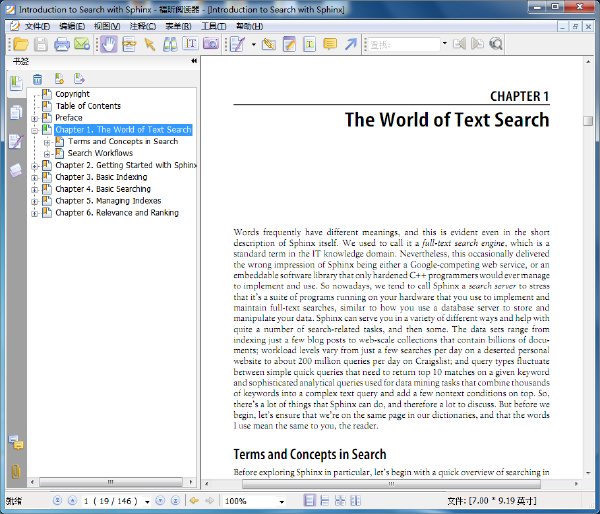
Task: Select the blue arrow drawing tool
Action: (x=350, y=44)
